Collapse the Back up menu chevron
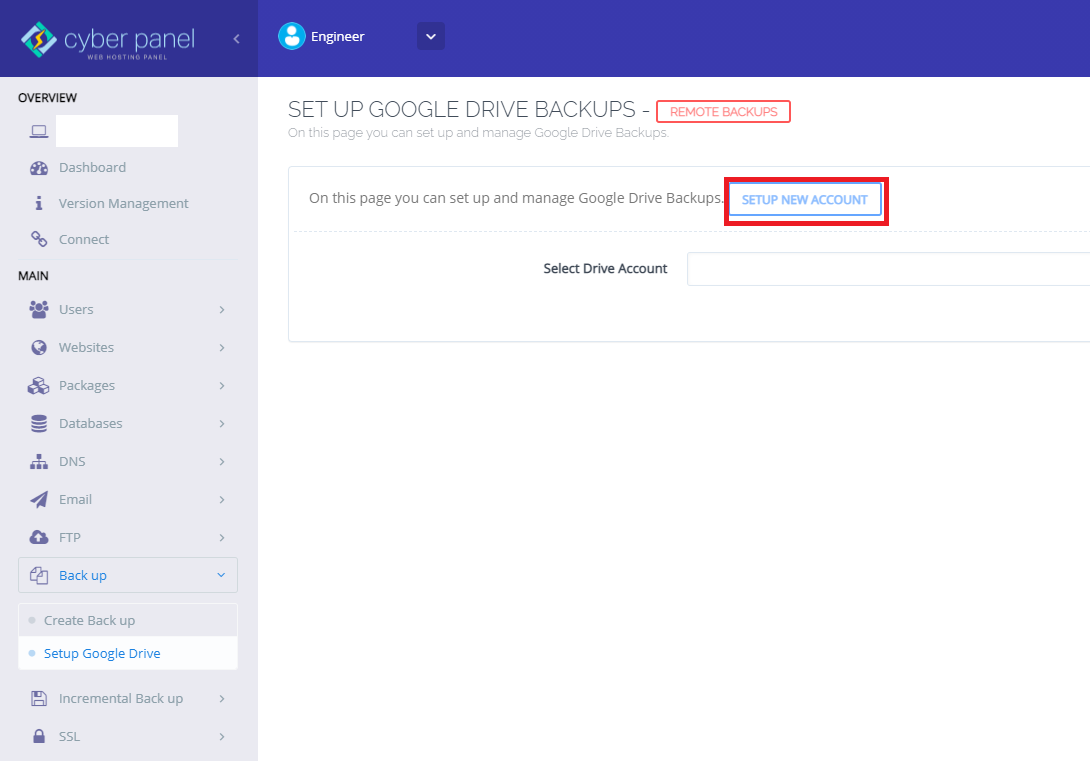This screenshot has width=1090, height=774. pyautogui.click(x=221, y=575)
